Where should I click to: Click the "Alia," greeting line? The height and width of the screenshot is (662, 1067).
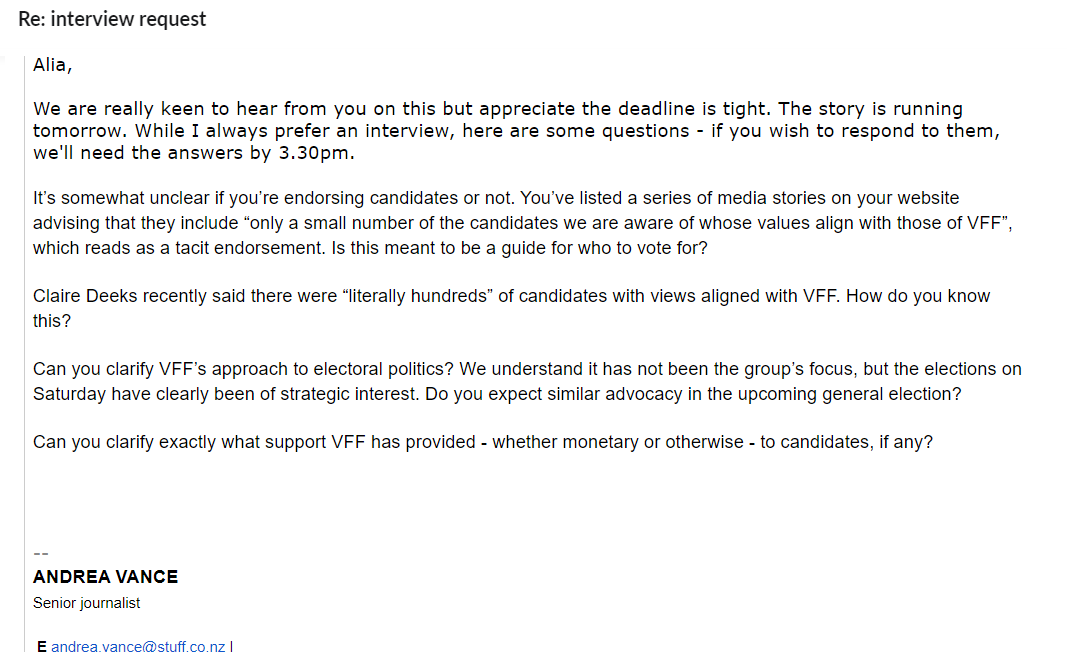coord(53,65)
